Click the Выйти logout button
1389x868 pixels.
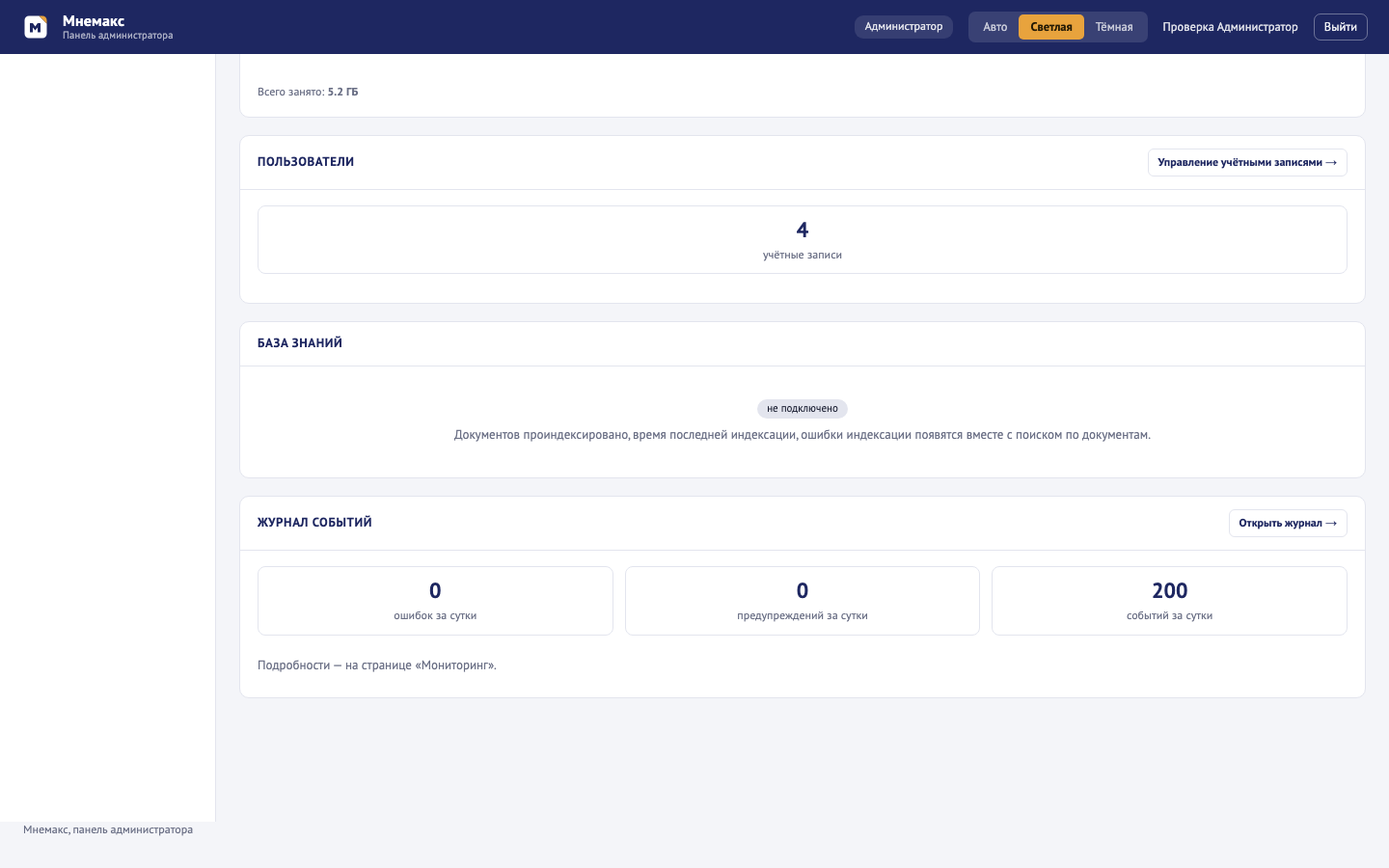(x=1341, y=27)
